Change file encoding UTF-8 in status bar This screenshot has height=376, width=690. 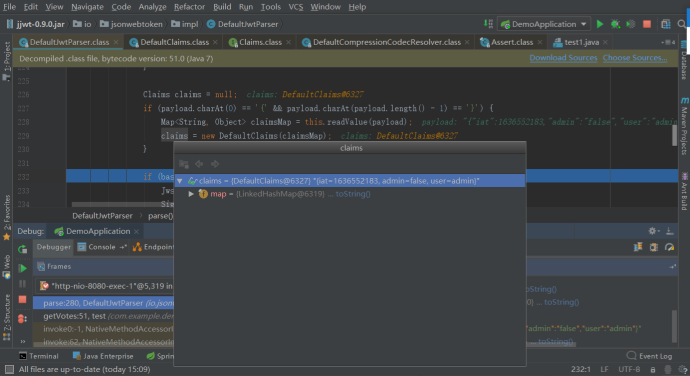pyautogui.click(x=629, y=369)
